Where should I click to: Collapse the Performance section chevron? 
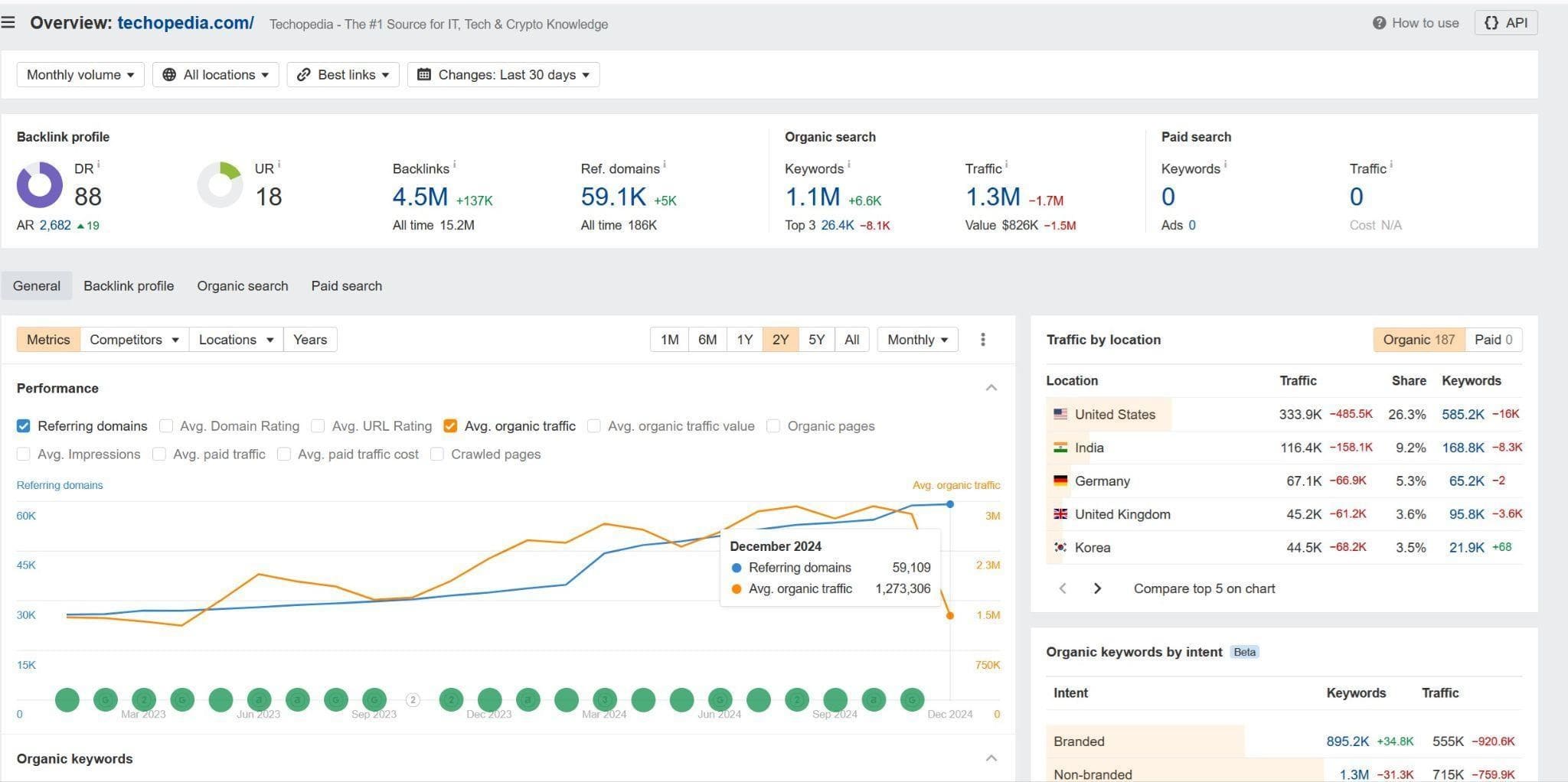(x=991, y=388)
